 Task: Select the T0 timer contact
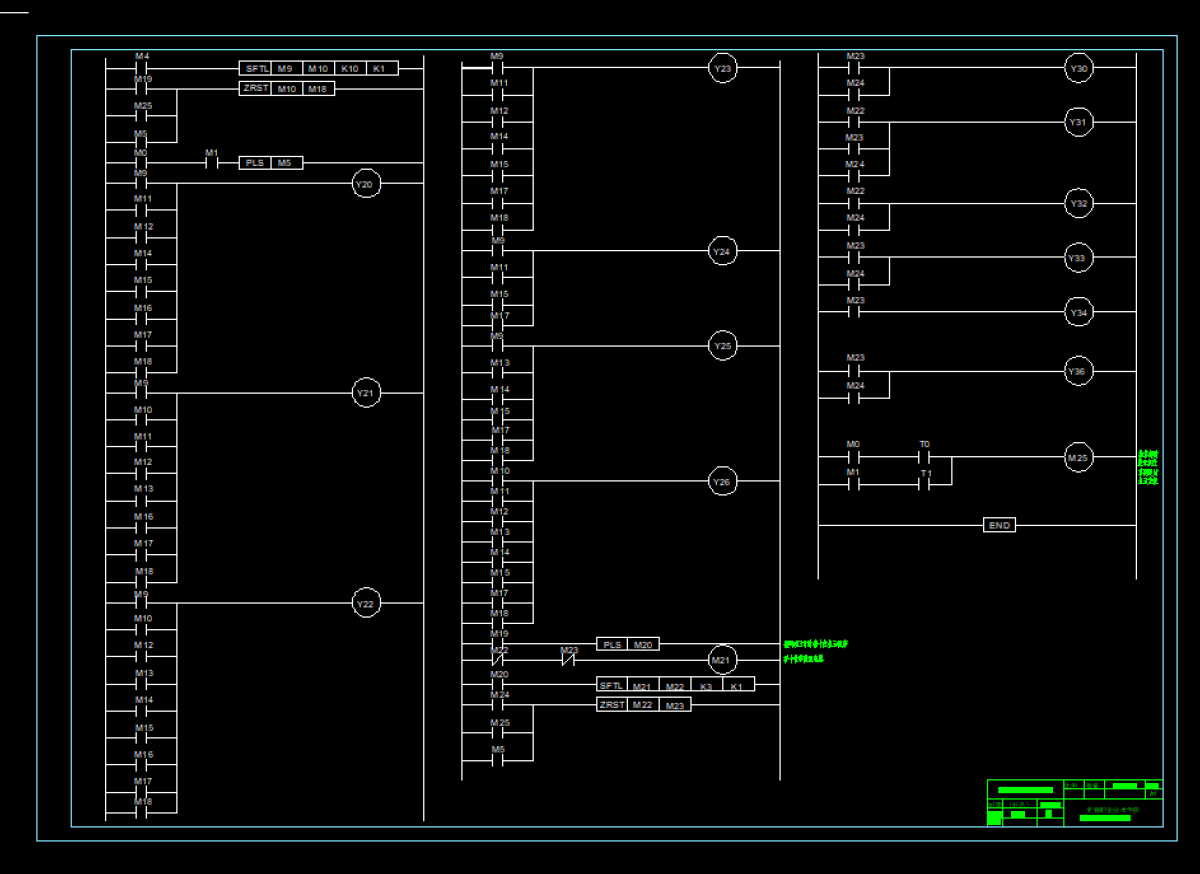(x=925, y=457)
